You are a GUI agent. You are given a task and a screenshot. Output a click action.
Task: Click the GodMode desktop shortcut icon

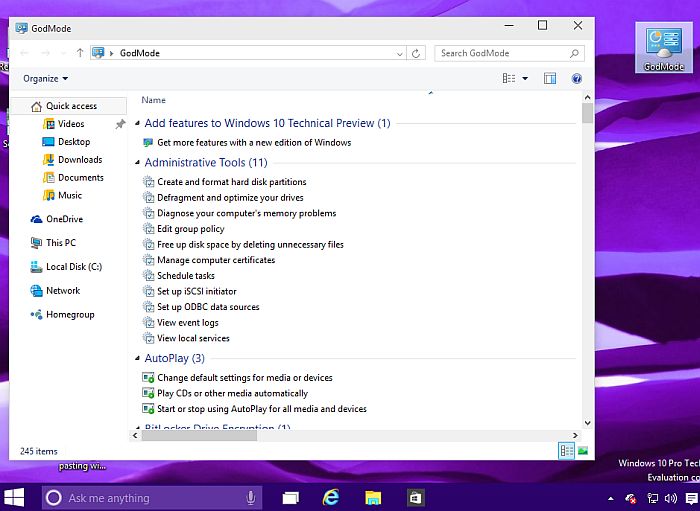[x=664, y=47]
